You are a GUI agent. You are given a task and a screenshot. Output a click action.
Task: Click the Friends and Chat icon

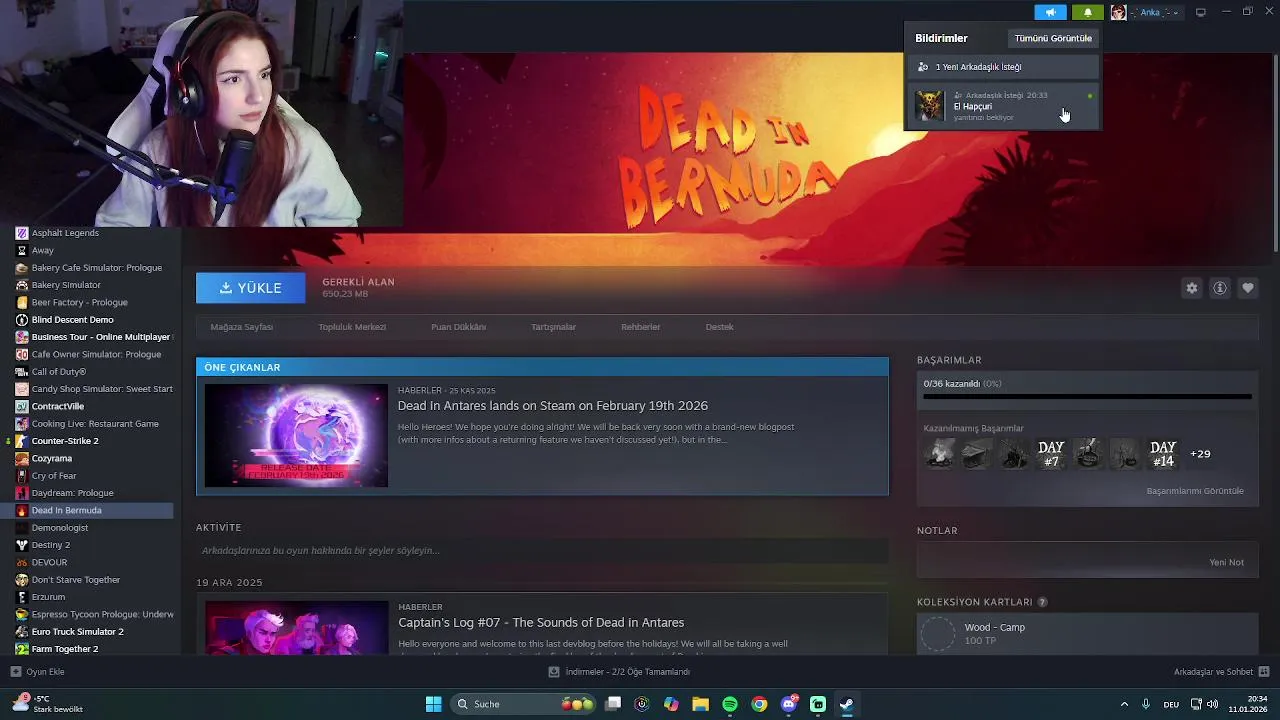(1264, 672)
